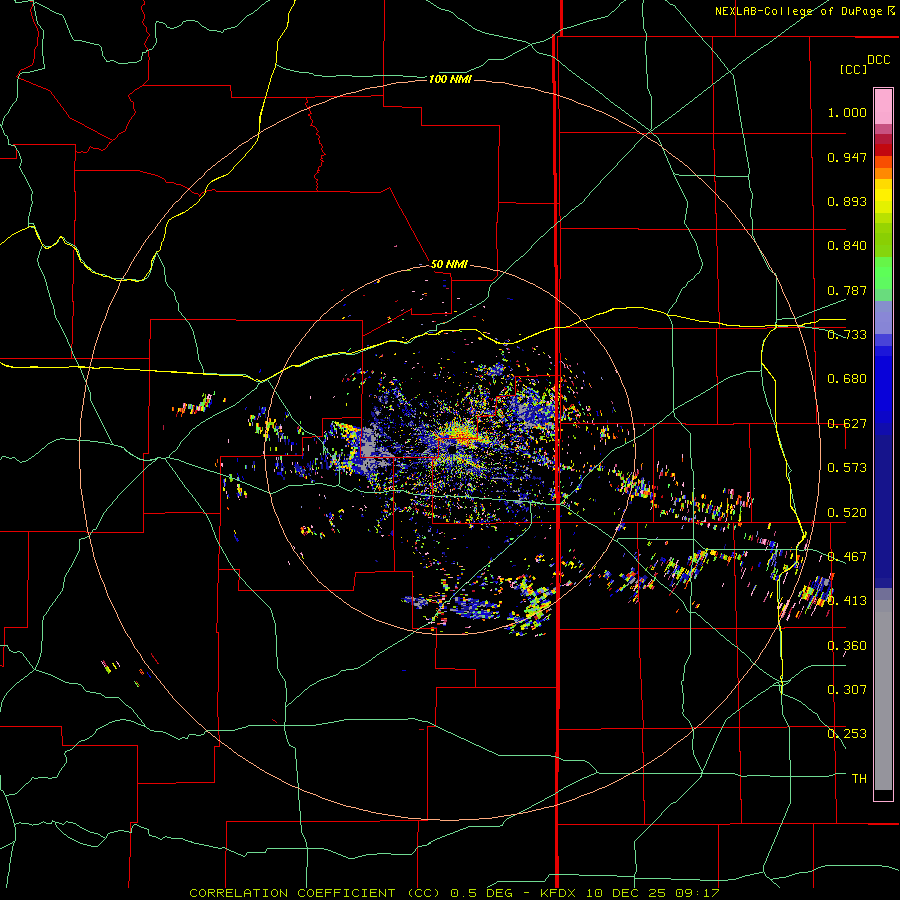Click the NEXLAB-College of DuPage header text
This screenshot has height=900, width=900.
tap(798, 11)
